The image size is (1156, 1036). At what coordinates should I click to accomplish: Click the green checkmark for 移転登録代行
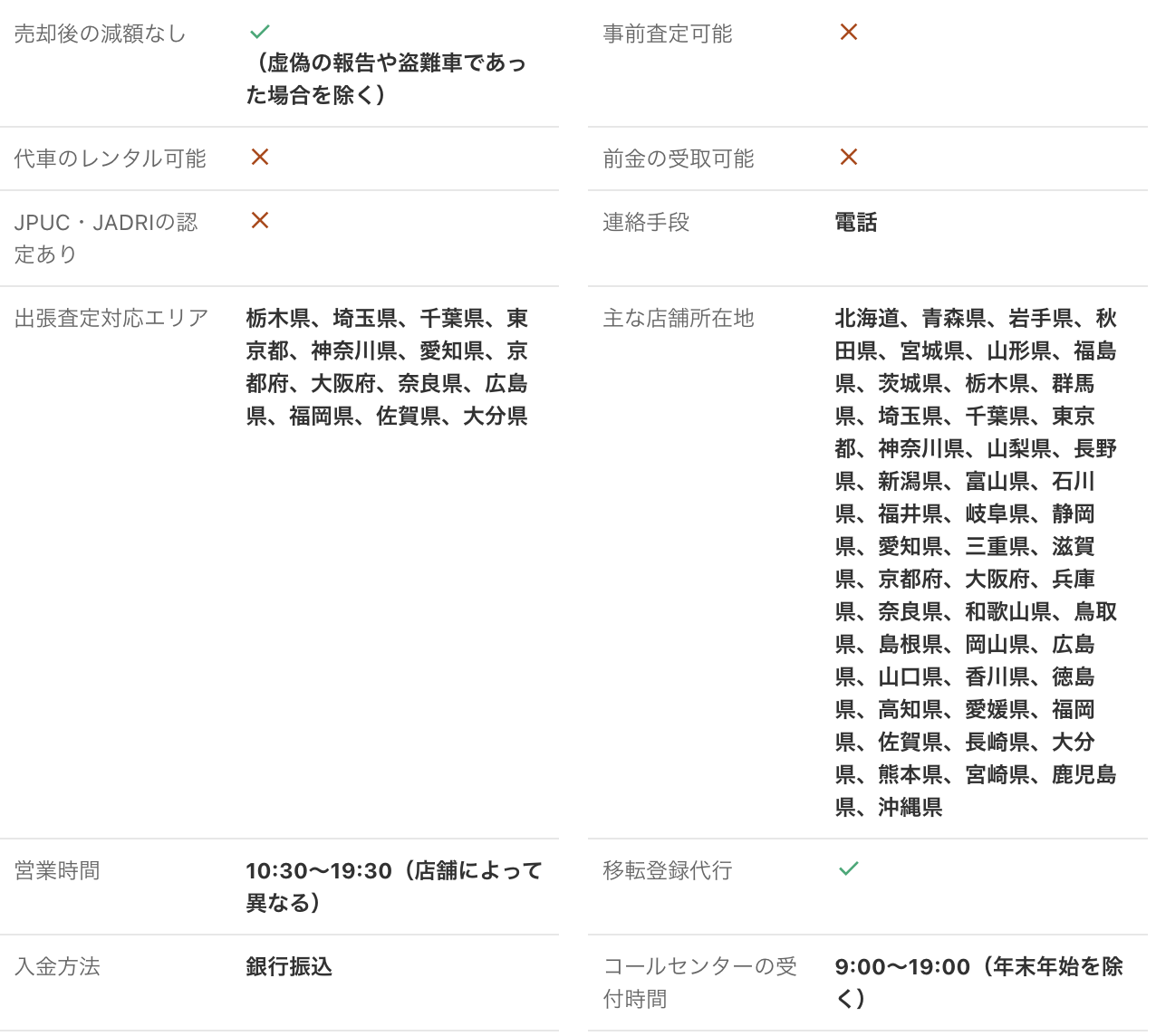[x=849, y=869]
